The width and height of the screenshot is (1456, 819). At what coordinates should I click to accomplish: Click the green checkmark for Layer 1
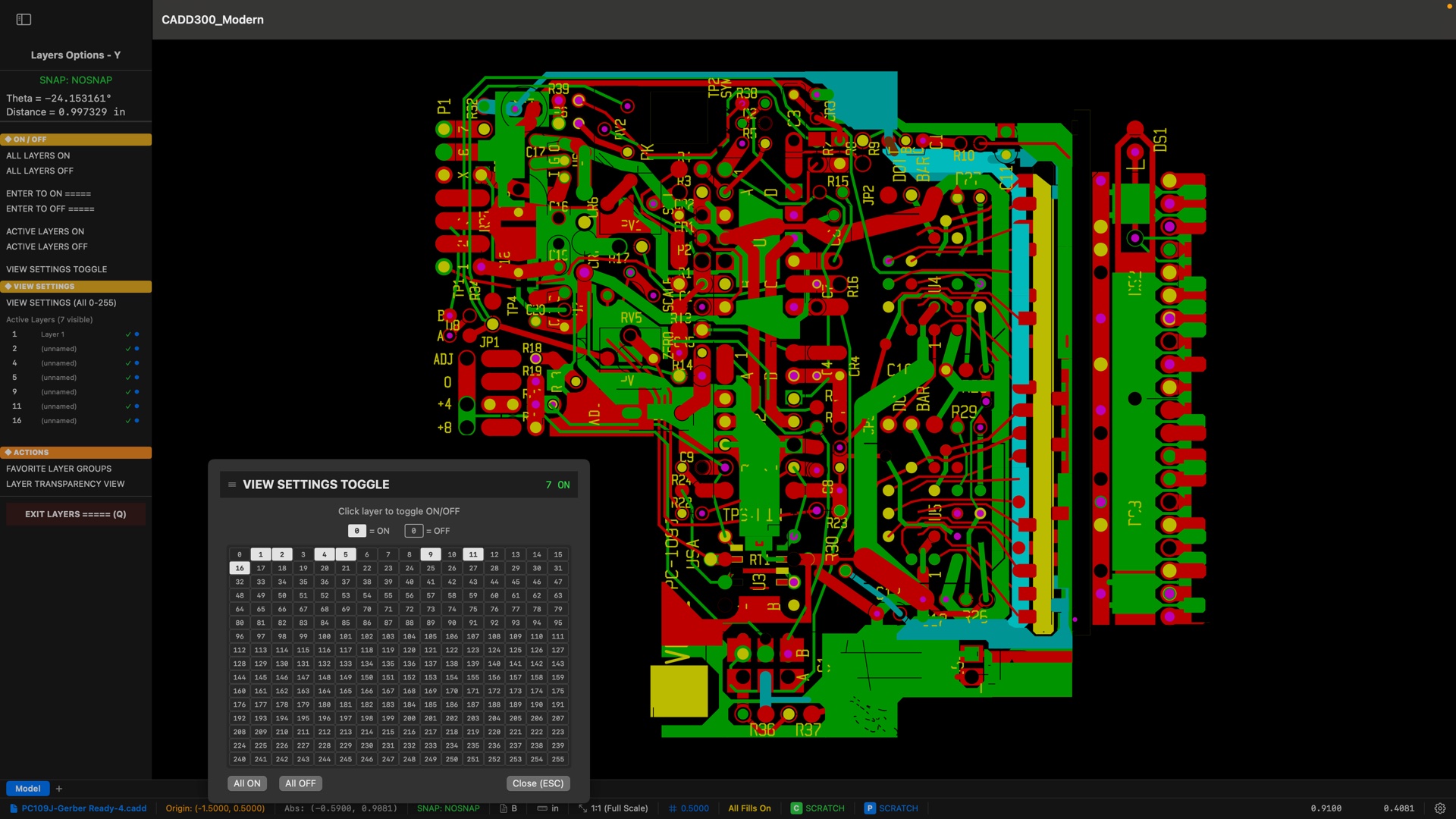[128, 334]
